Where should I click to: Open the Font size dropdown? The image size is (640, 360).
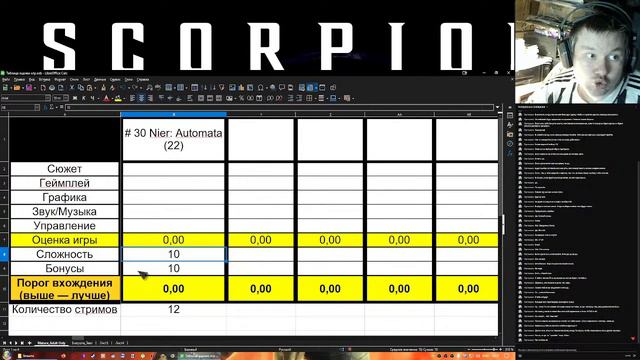click(66, 98)
